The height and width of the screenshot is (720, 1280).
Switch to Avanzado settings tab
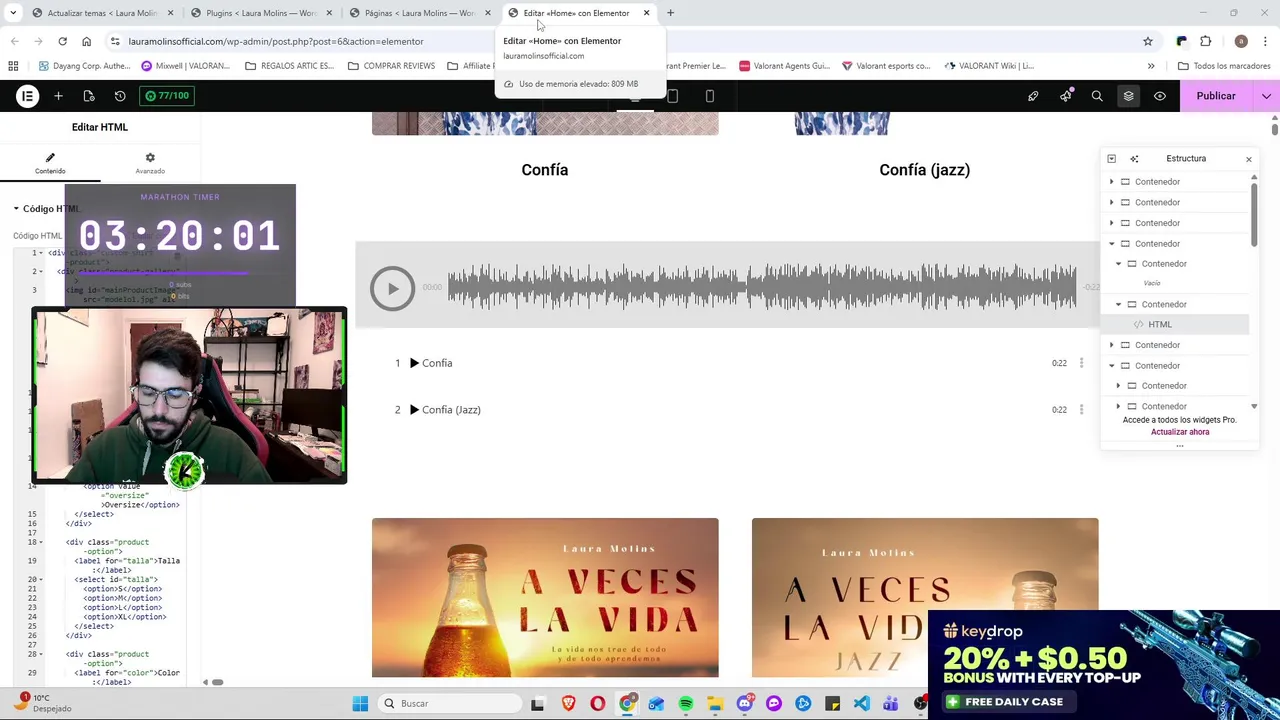coord(150,163)
